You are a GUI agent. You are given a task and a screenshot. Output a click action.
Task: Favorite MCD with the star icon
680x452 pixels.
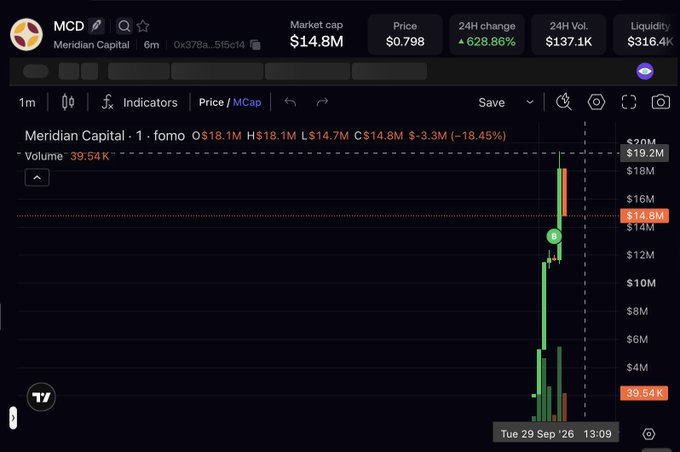(x=143, y=26)
